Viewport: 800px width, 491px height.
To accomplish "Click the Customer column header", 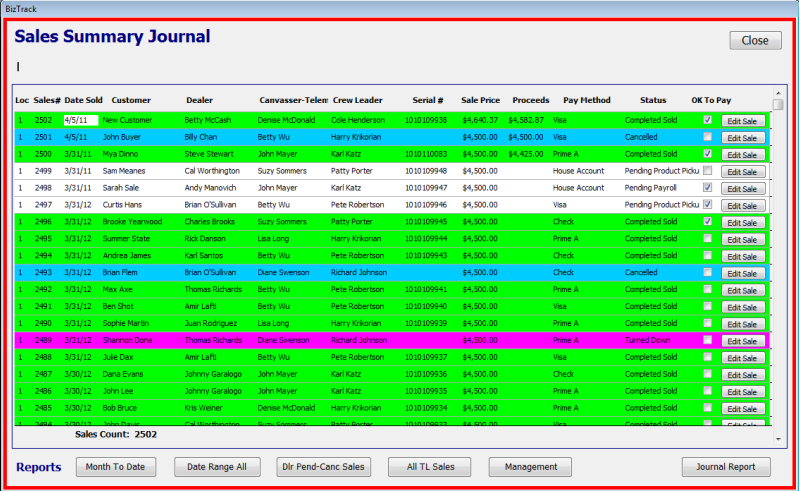I will 131,100.
